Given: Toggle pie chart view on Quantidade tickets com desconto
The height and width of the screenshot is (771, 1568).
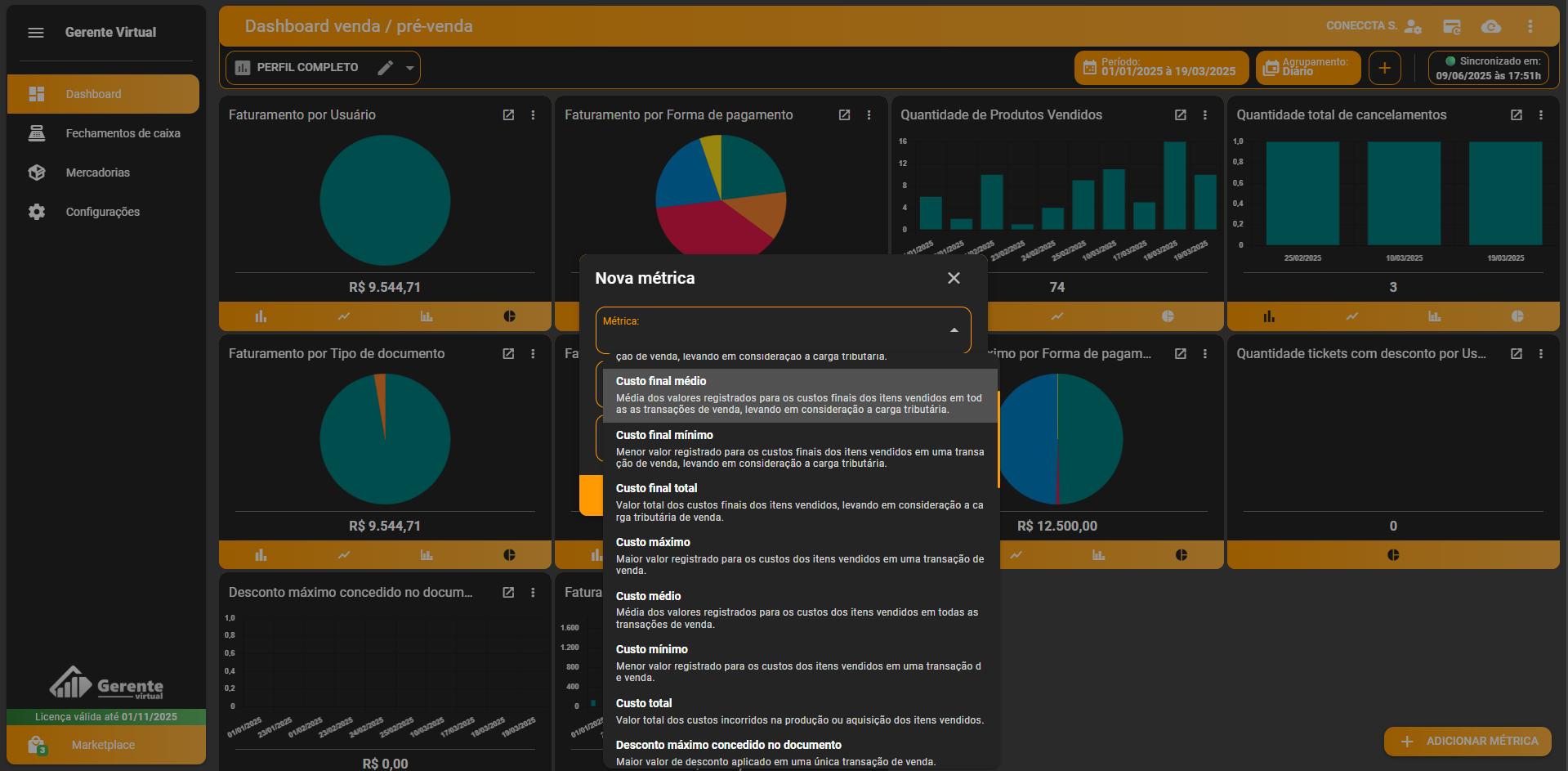Looking at the screenshot, I should click(x=1393, y=555).
